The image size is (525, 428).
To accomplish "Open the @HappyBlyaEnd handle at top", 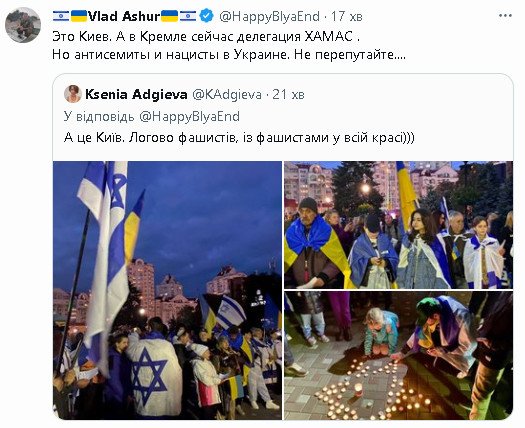I will (x=270, y=16).
